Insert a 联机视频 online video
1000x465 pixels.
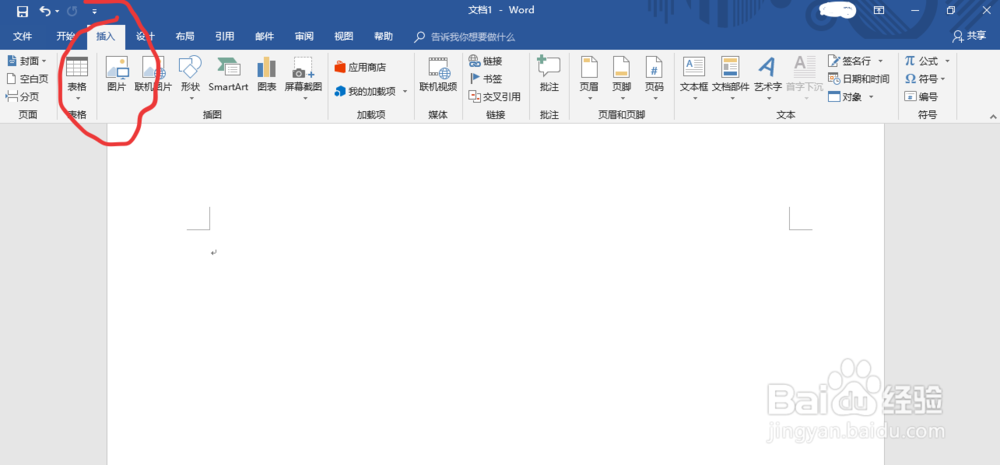pyautogui.click(x=438, y=75)
